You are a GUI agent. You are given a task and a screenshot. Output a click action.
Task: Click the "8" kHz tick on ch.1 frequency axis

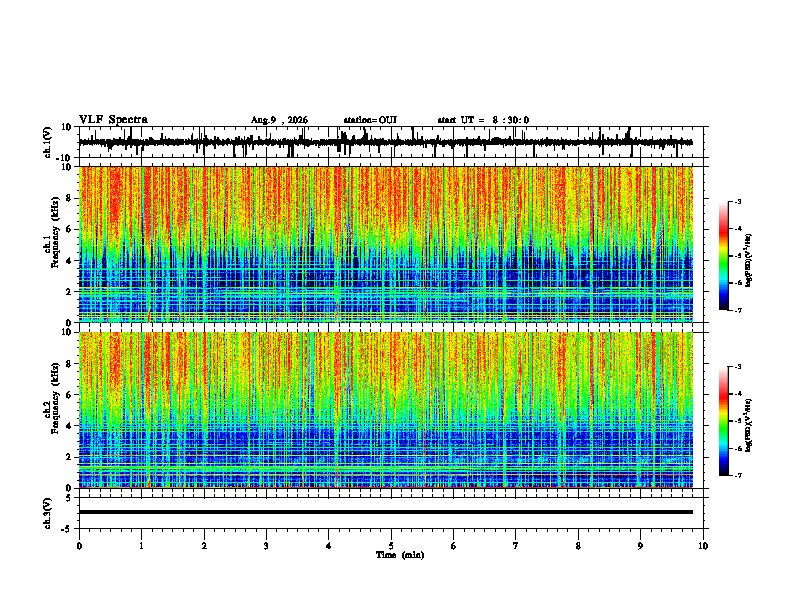pyautogui.click(x=69, y=198)
